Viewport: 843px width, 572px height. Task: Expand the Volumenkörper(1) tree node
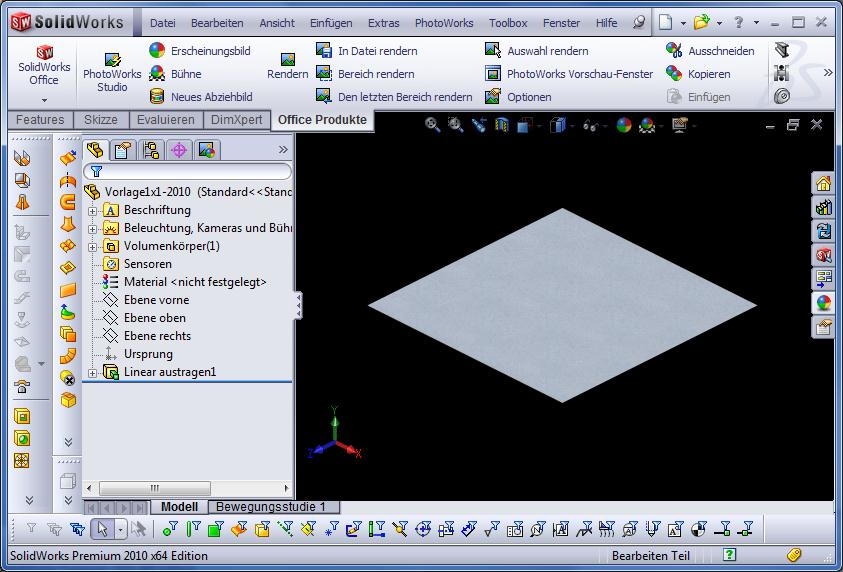(x=93, y=247)
